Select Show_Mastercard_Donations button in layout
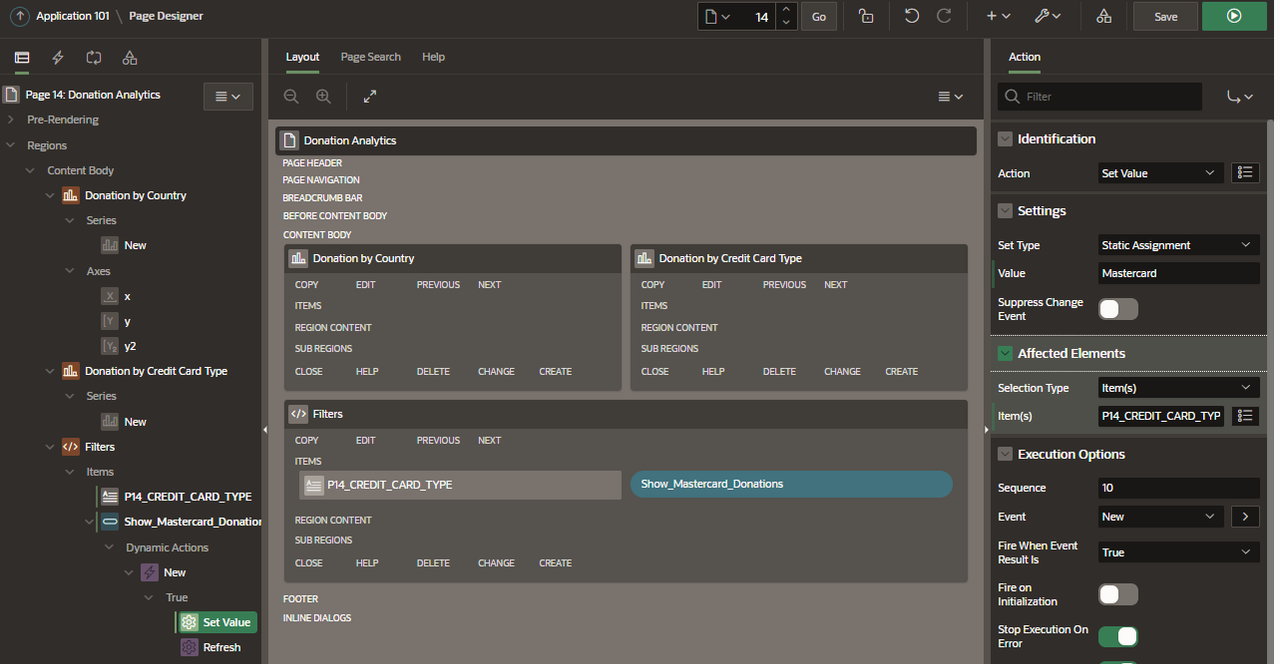 [791, 484]
